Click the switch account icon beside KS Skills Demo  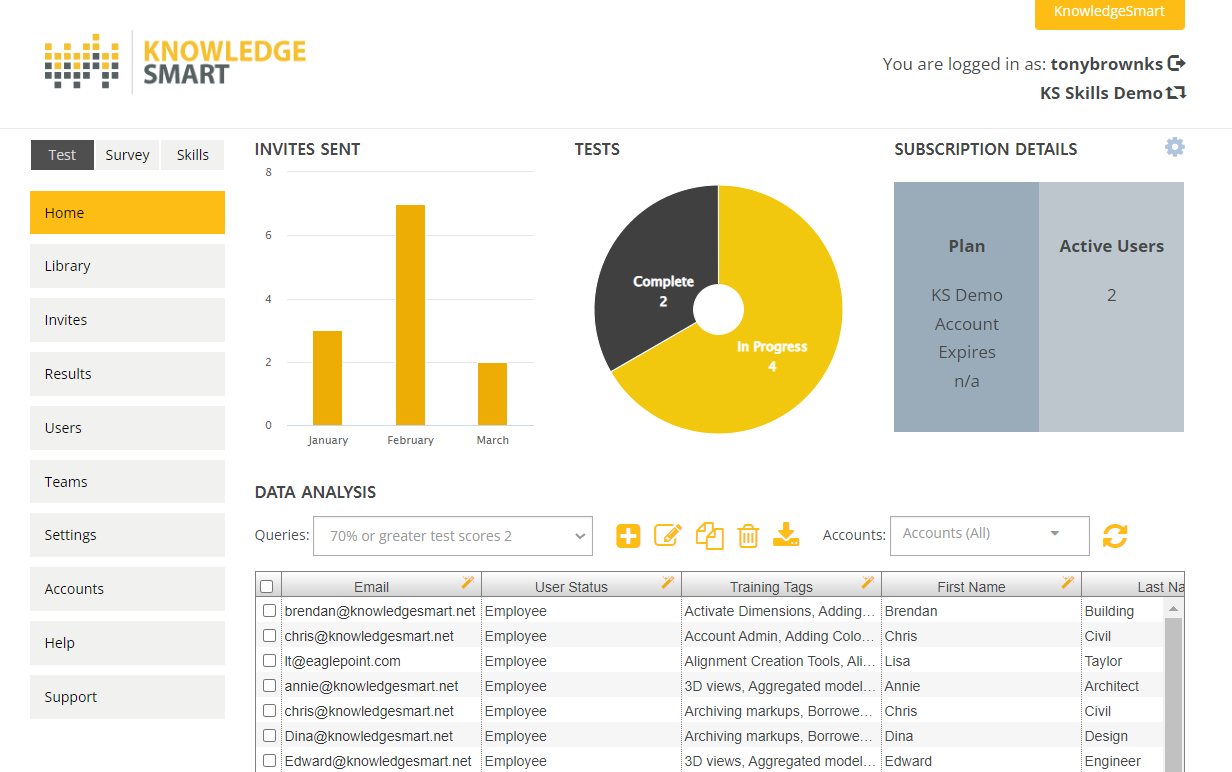1177,93
